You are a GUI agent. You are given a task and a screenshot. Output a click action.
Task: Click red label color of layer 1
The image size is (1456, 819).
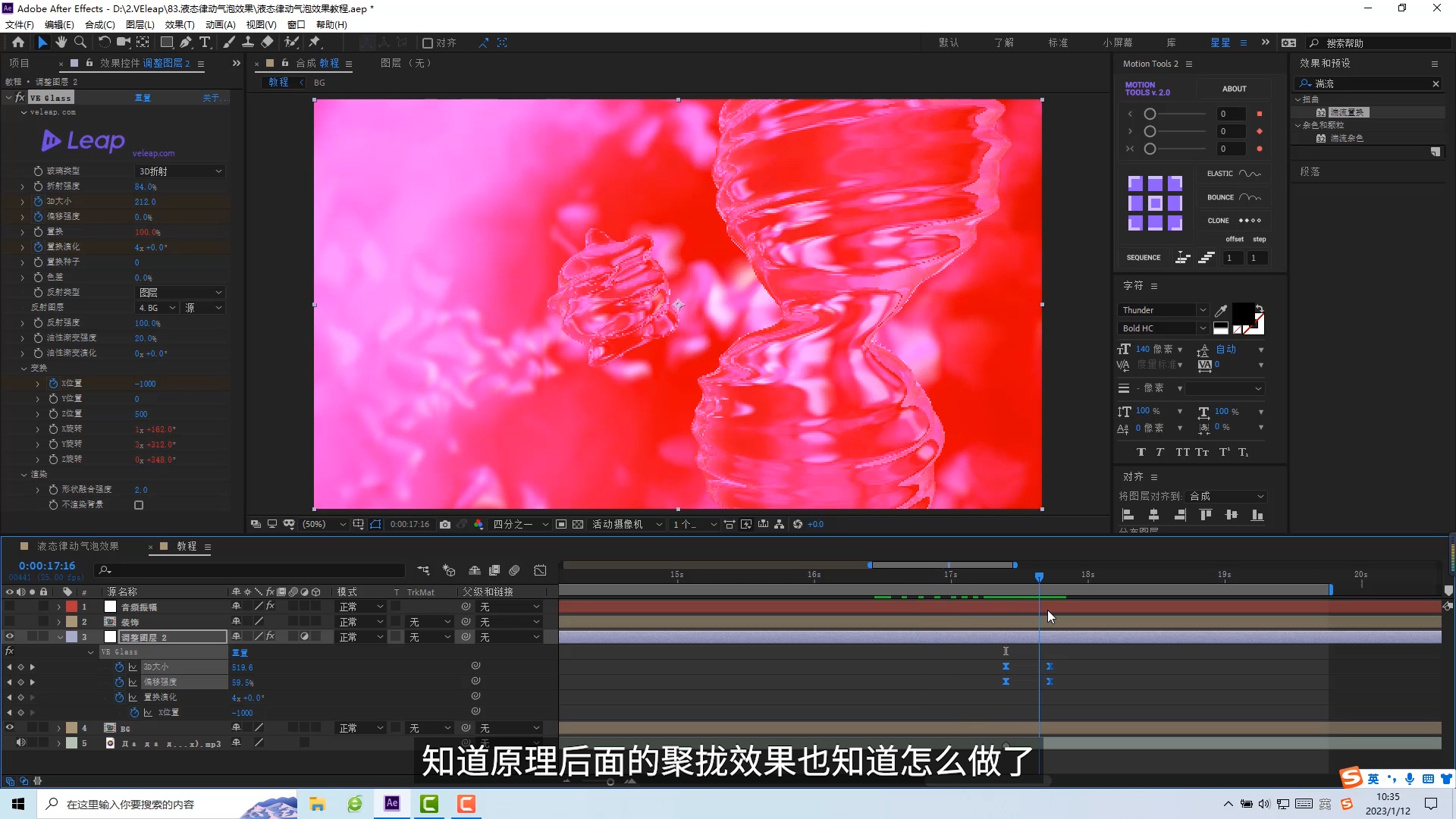pos(71,607)
